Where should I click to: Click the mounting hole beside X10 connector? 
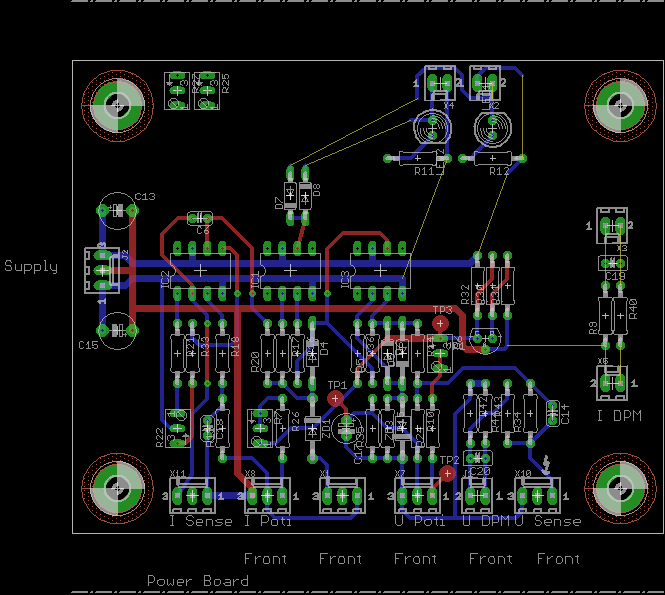pos(620,488)
